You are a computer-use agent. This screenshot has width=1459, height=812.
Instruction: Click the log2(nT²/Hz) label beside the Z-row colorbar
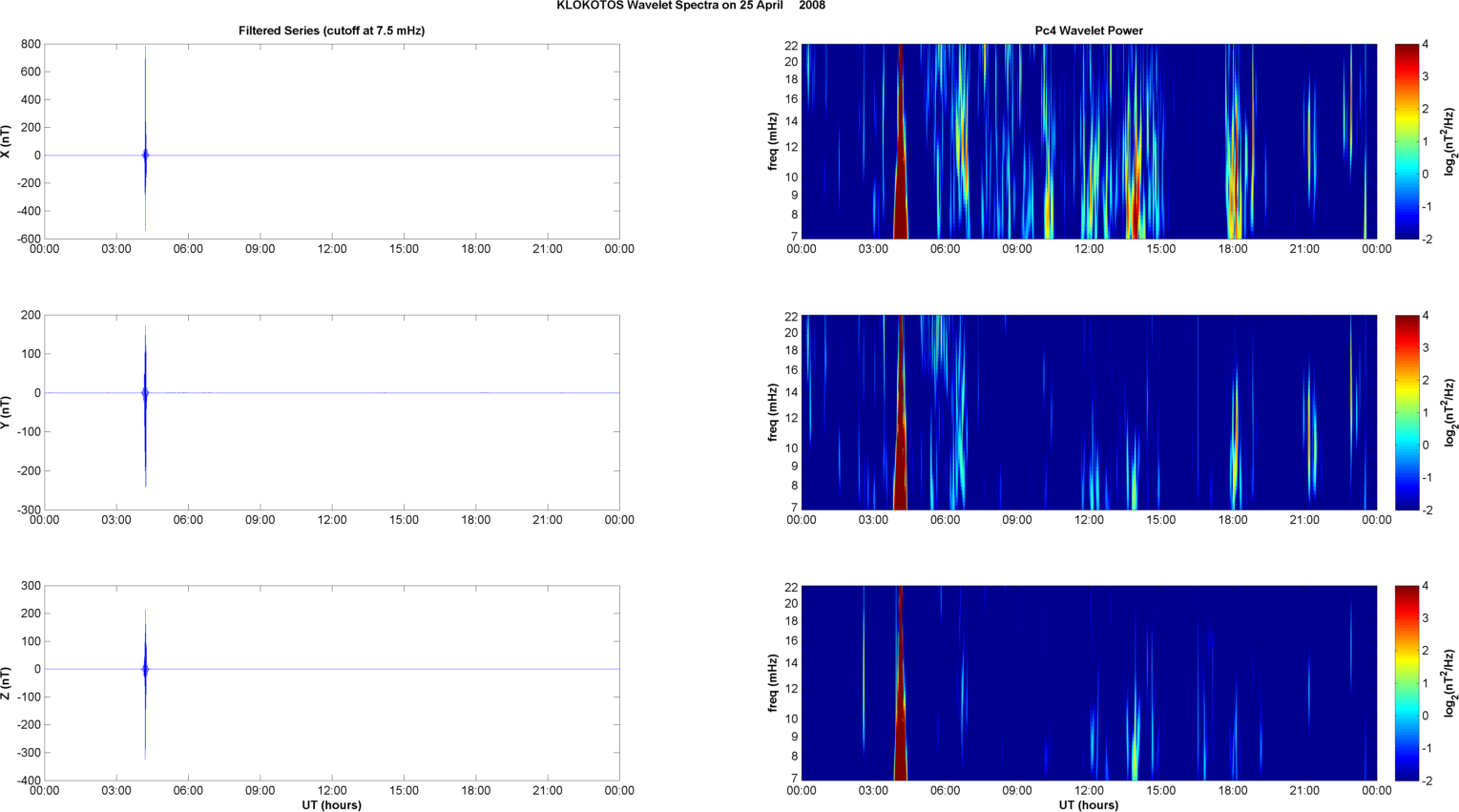[x=1449, y=683]
